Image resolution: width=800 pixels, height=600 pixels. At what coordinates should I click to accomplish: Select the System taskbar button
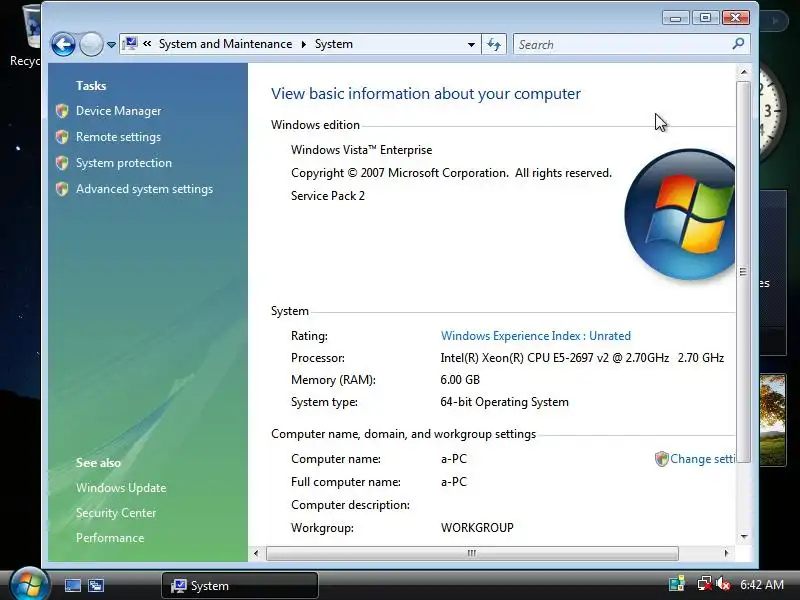point(240,585)
